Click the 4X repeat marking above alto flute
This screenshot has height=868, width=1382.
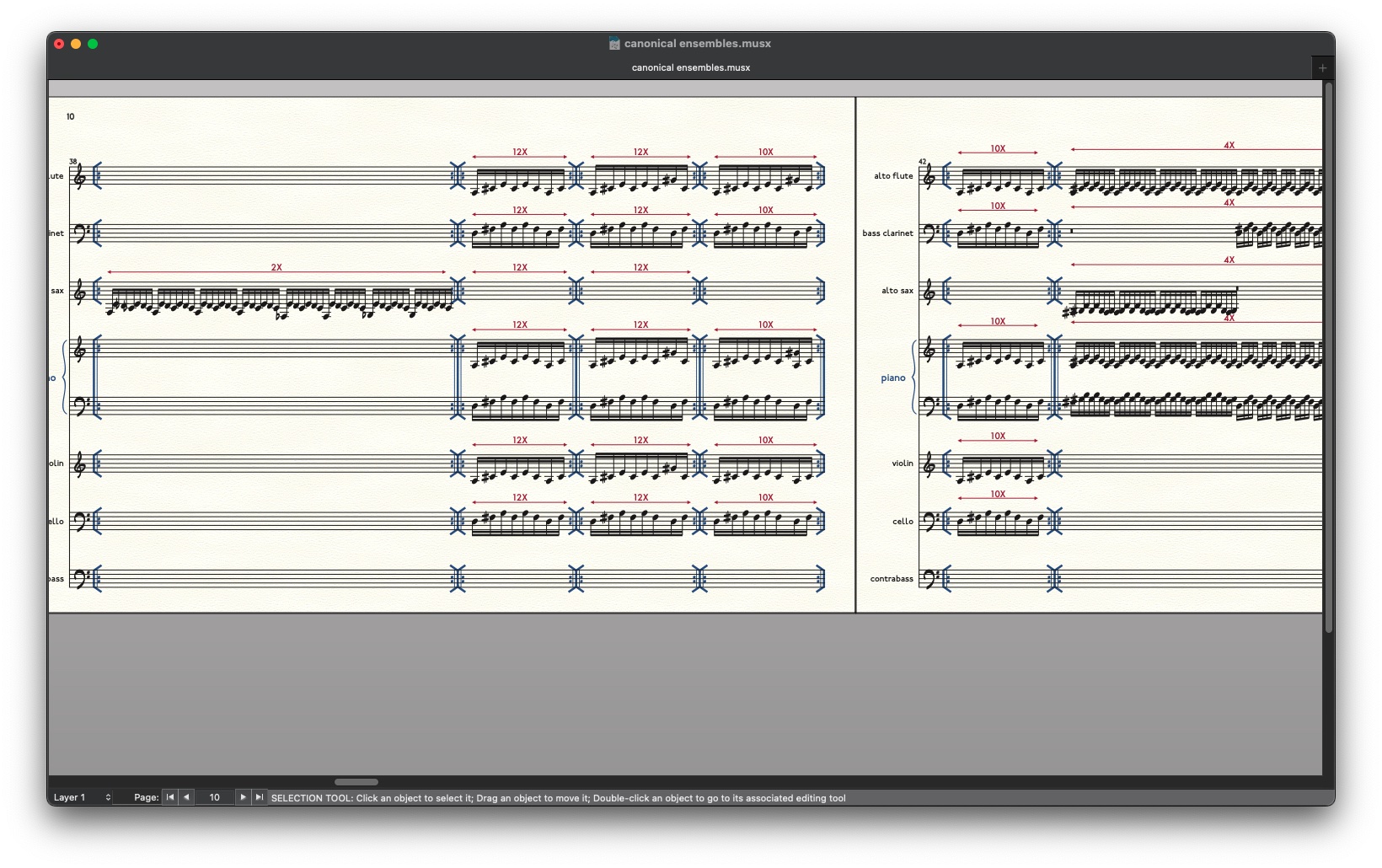(1229, 146)
